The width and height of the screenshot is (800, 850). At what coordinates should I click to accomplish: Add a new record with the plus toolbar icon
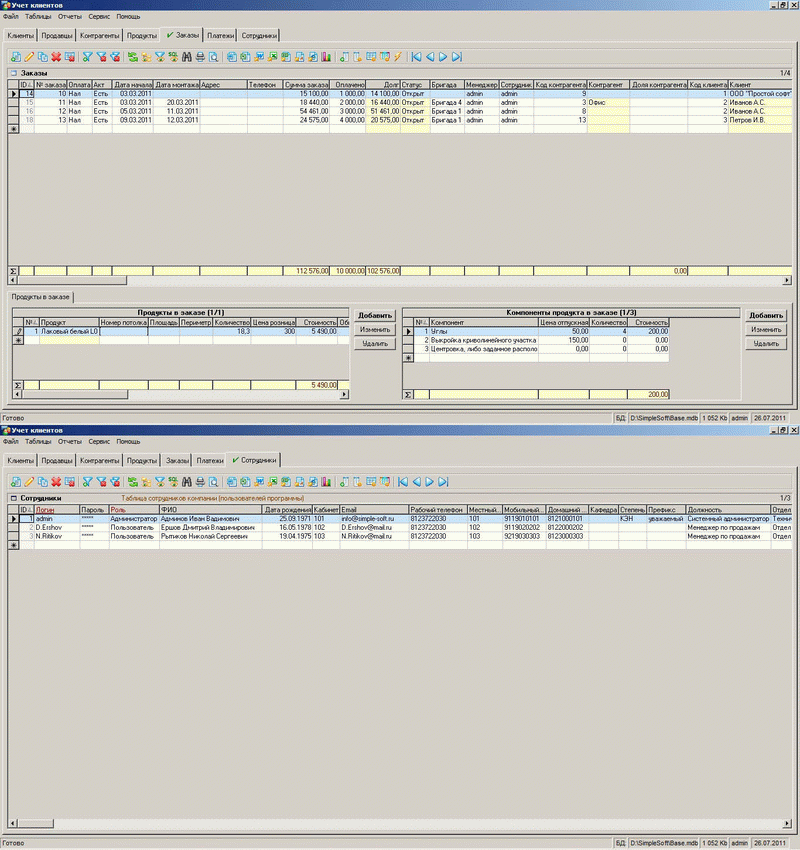[x=15, y=58]
